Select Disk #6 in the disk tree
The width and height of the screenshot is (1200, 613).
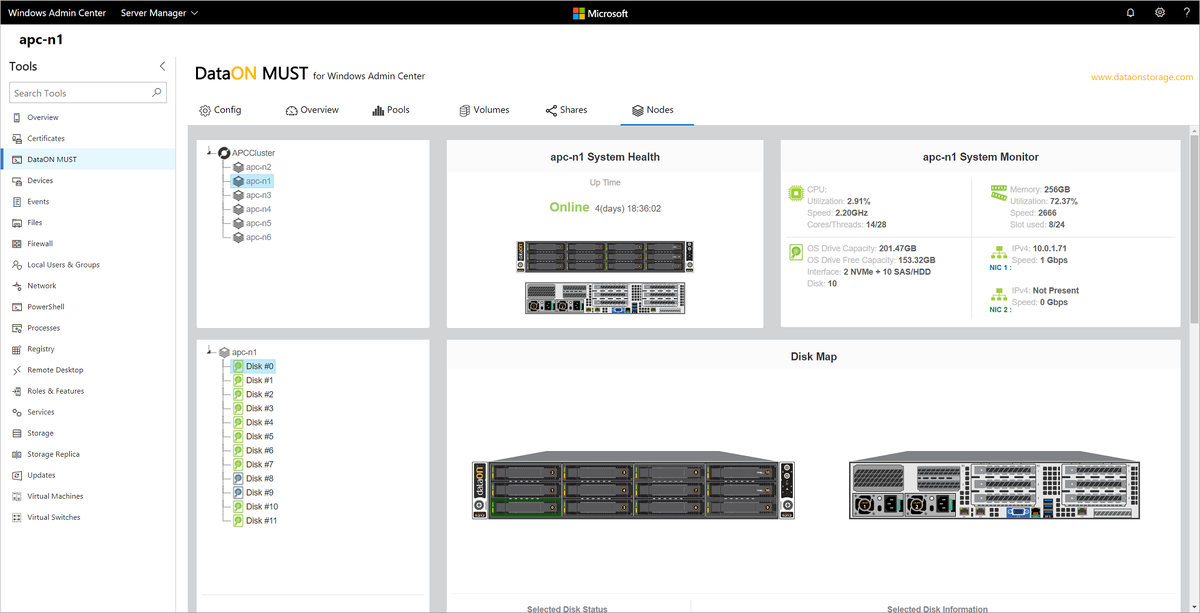tap(253, 450)
